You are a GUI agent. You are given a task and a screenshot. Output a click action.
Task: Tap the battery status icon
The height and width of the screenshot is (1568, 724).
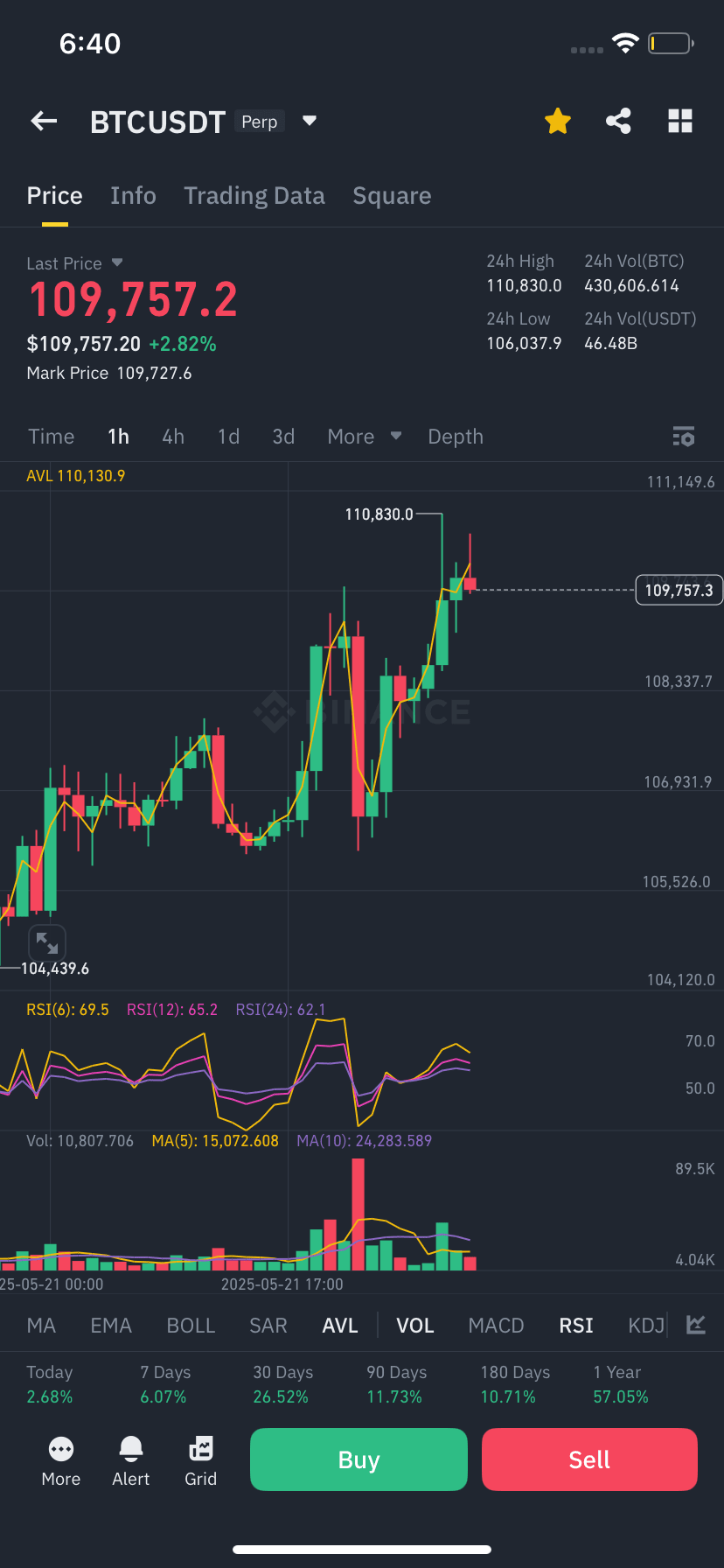click(671, 43)
